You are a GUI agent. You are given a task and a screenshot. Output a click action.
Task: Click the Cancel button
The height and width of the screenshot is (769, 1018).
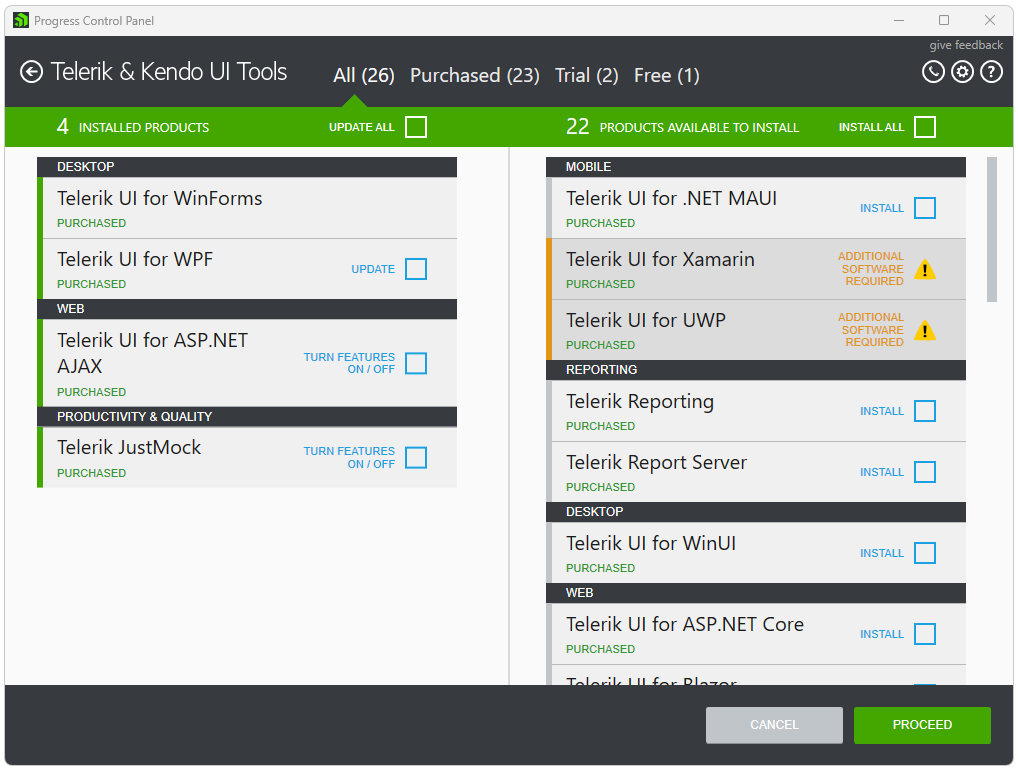[x=774, y=724]
